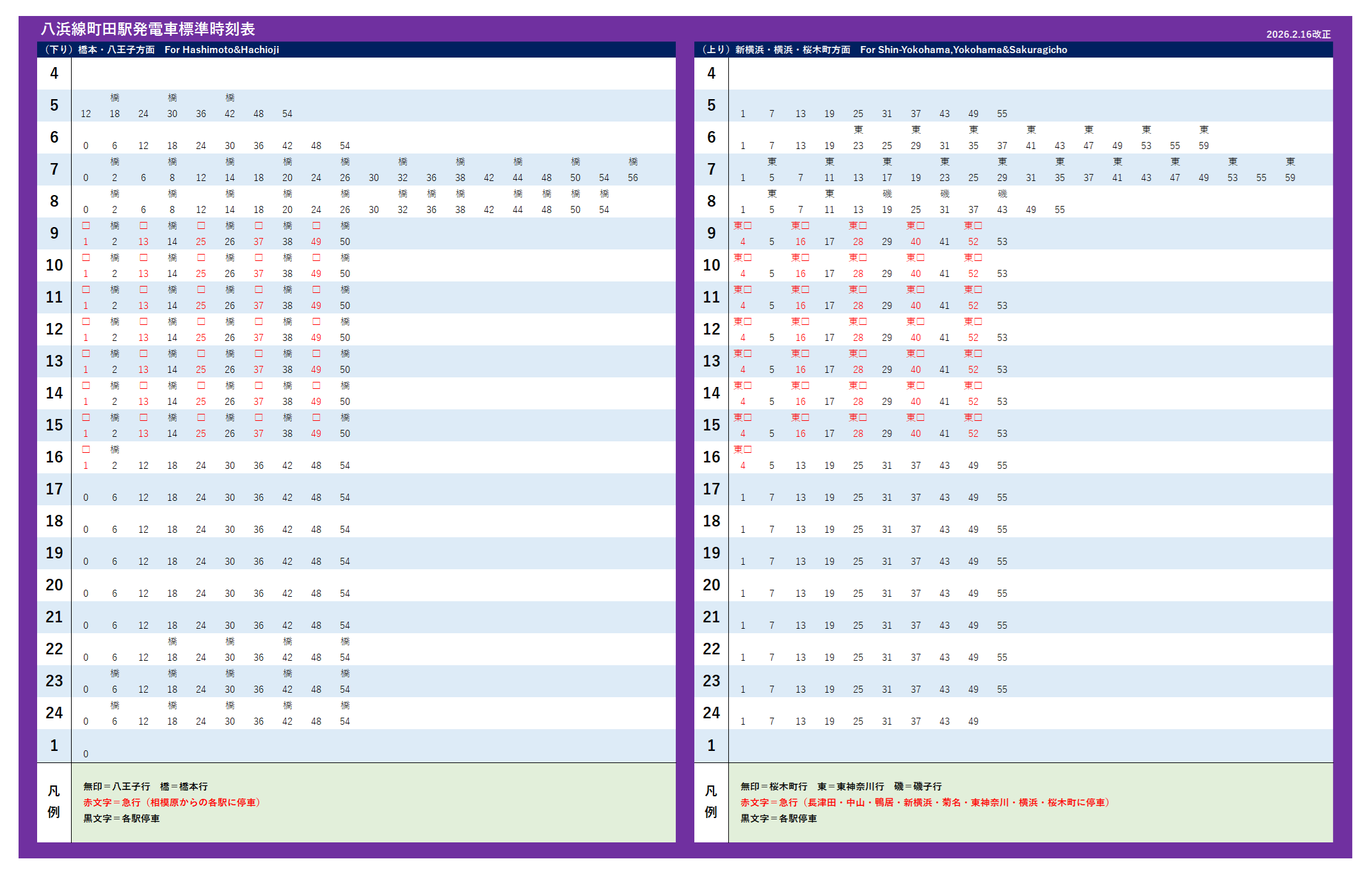Image resolution: width=1372 pixels, height=875 pixels.
Task: Click red 1 express departure in Hashimoto hour 16
Action: pos(86,466)
